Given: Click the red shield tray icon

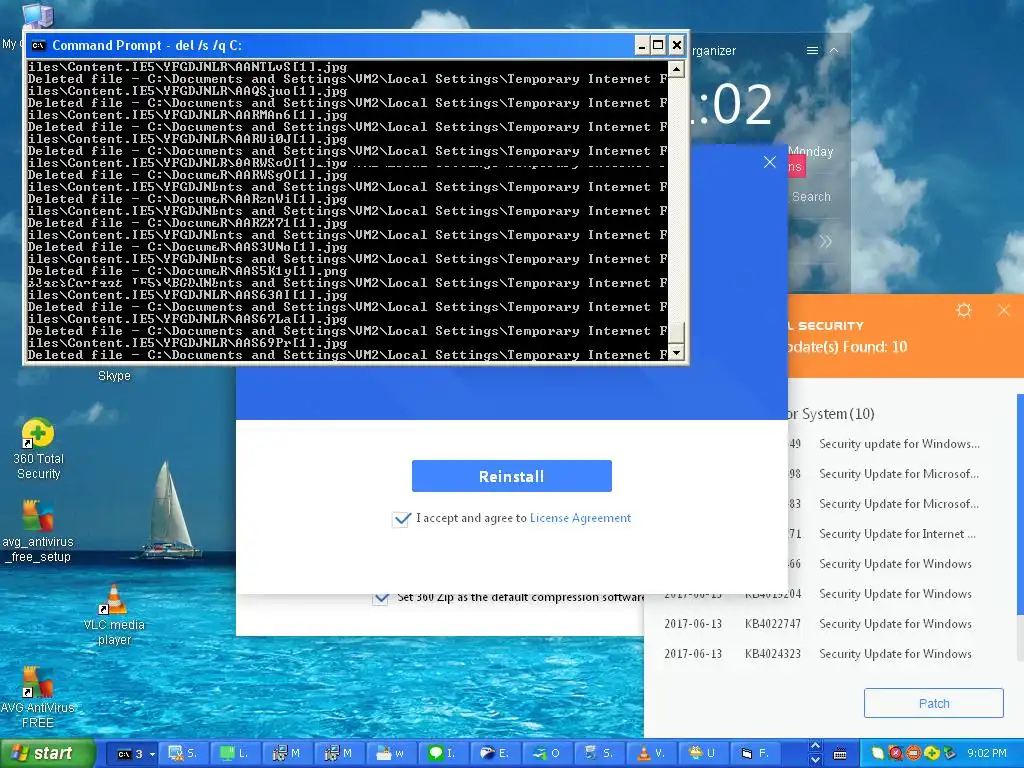Looking at the screenshot, I should [896, 754].
